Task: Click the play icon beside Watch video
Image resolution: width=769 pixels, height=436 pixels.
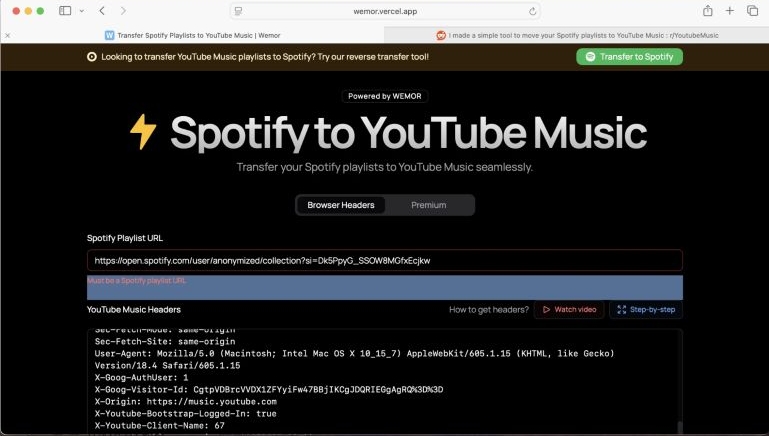Action: 546,309
